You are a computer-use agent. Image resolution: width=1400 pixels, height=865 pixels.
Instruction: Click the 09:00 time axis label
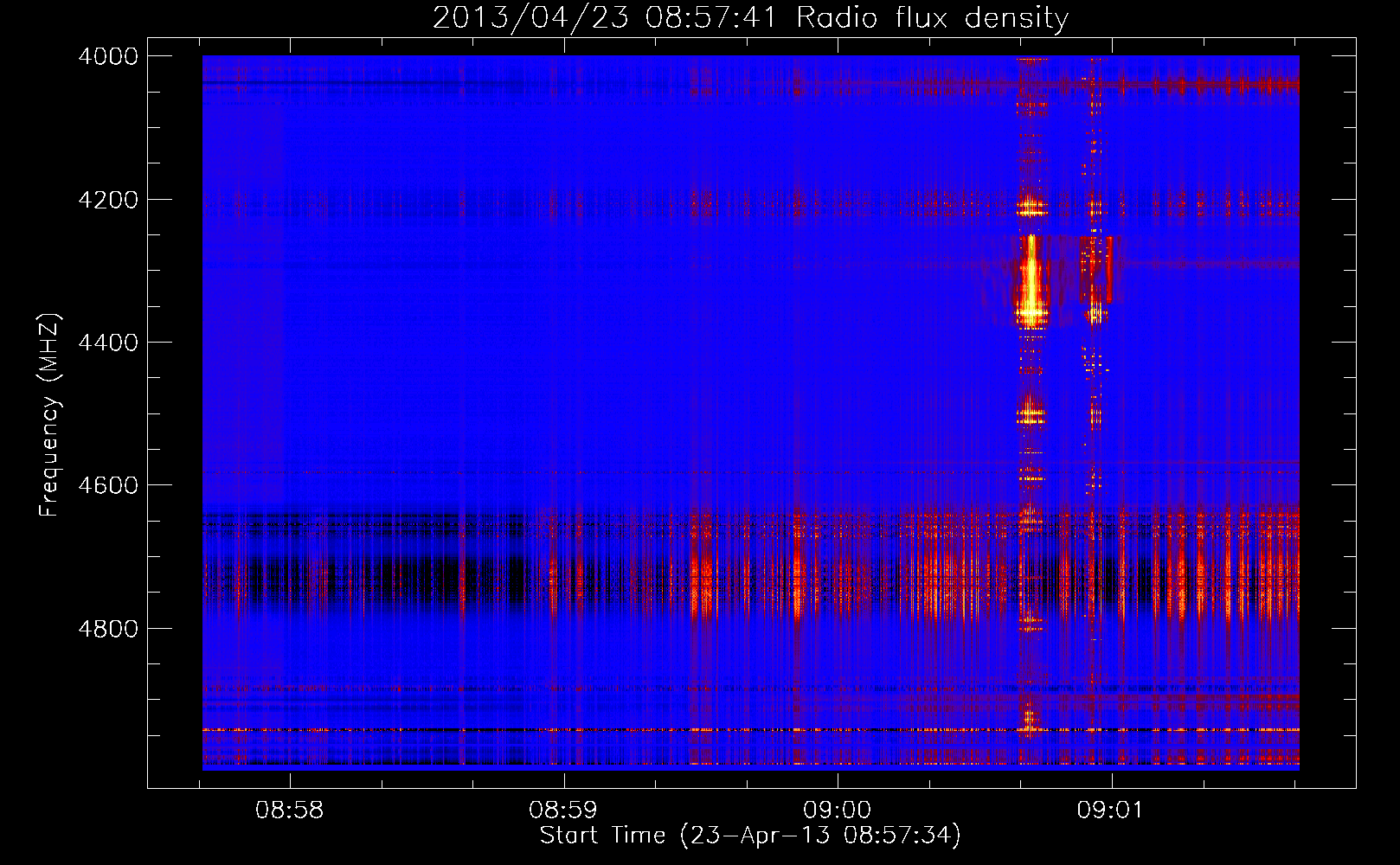click(837, 810)
